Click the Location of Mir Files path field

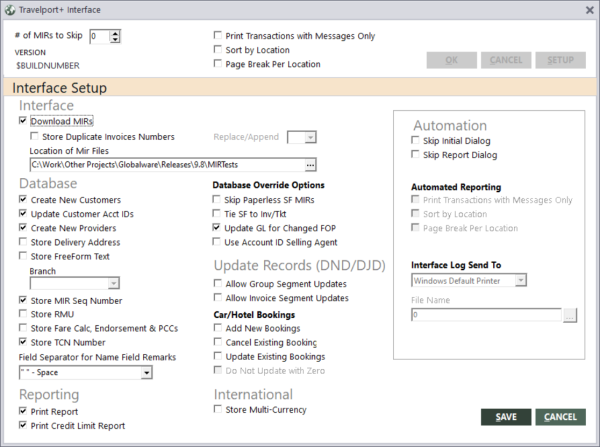167,165
